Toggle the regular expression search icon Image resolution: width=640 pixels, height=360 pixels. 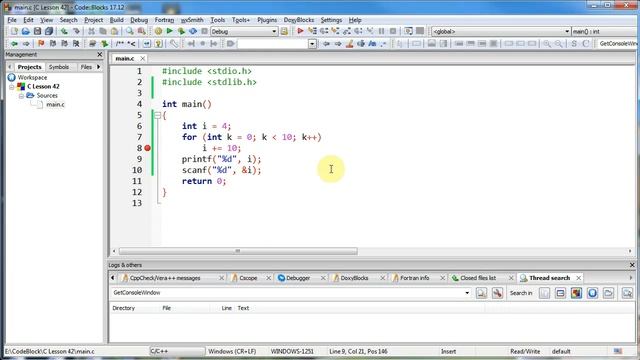pyautogui.click(x=383, y=43)
